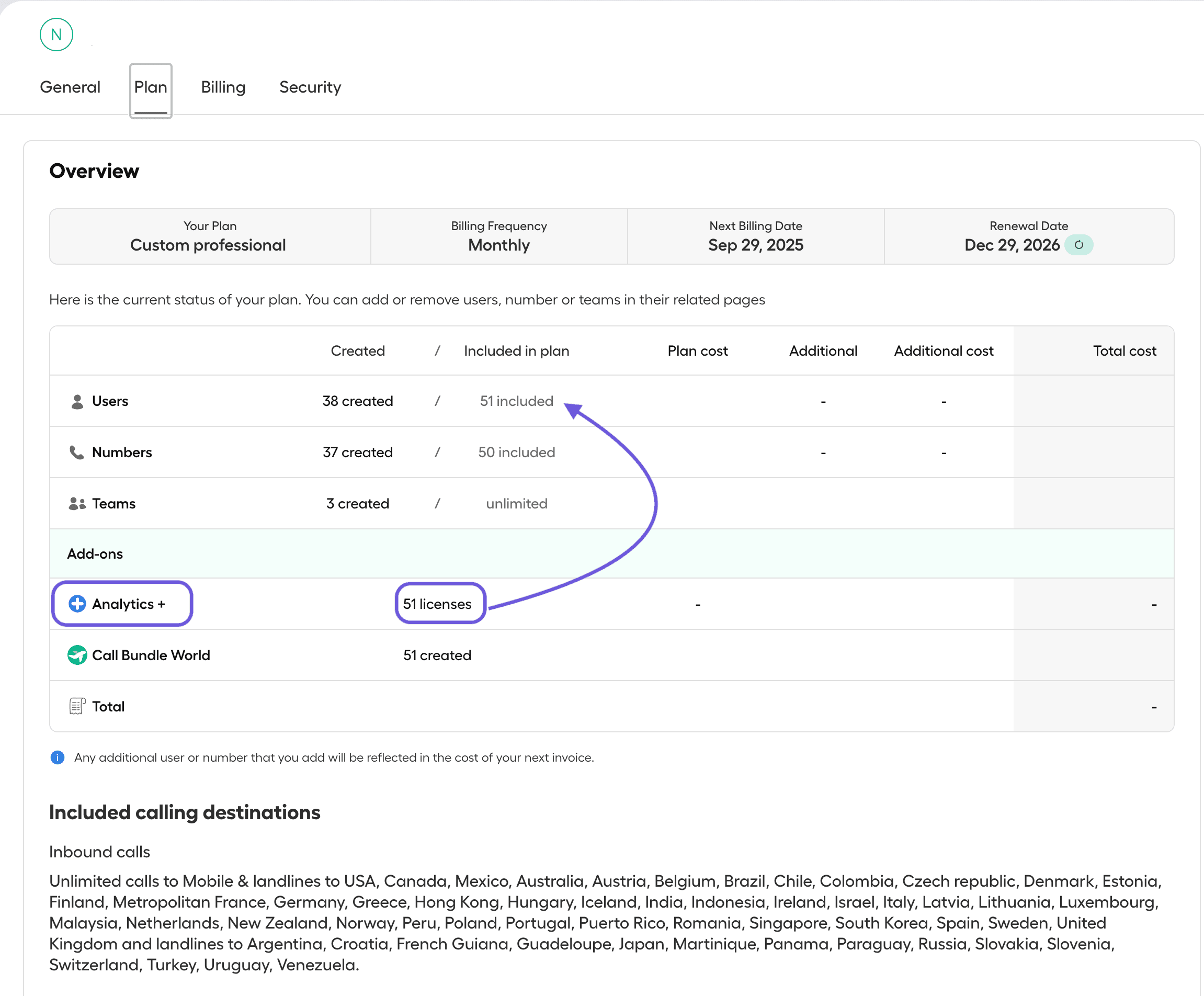Click the plane icon beside Call Bundle World
Image resolution: width=1204 pixels, height=996 pixels.
pos(77,655)
